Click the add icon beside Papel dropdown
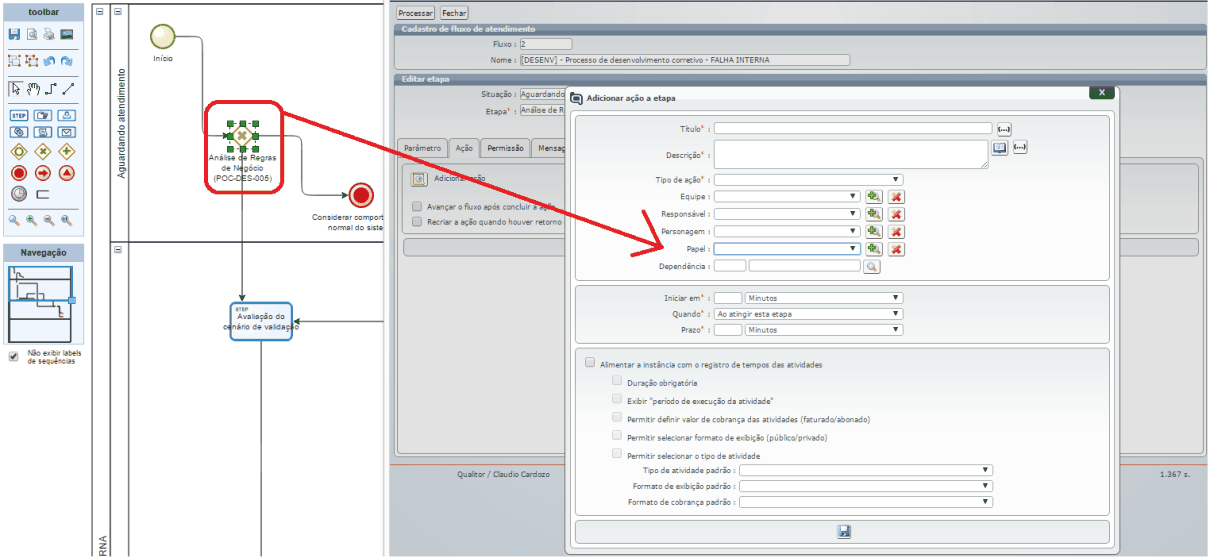 pos(874,249)
